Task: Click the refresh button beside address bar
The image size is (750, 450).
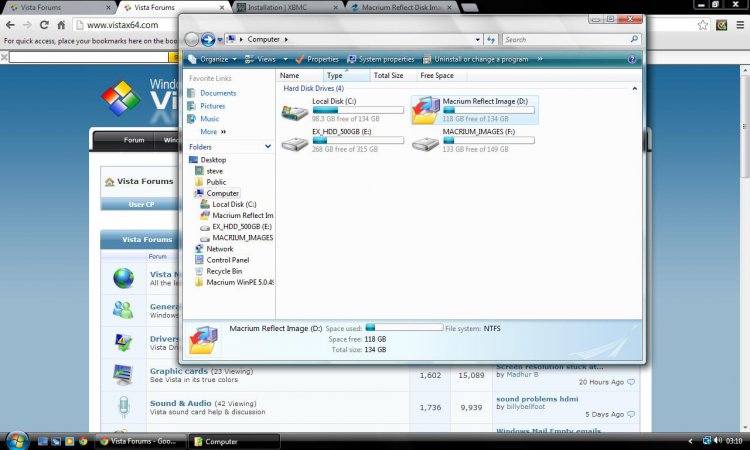Action: tap(491, 40)
